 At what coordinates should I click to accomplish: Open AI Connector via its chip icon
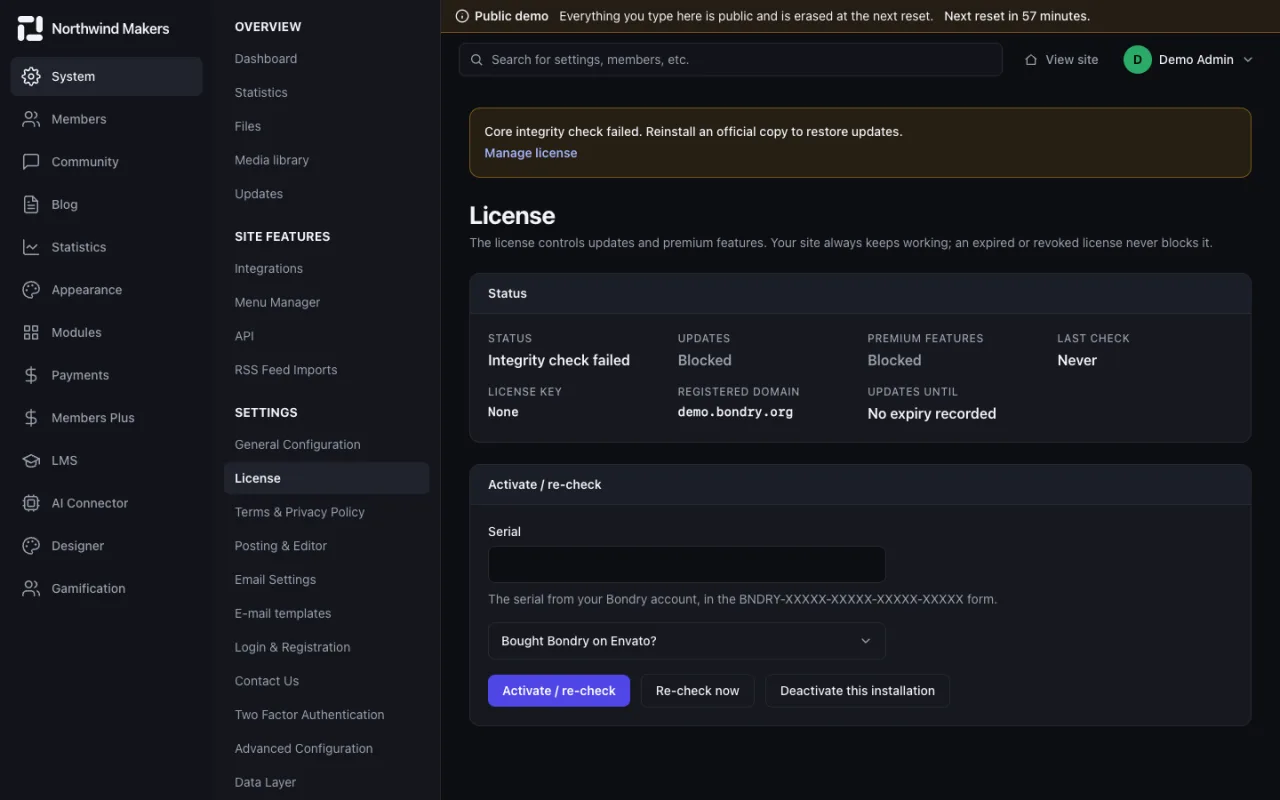[x=31, y=503]
